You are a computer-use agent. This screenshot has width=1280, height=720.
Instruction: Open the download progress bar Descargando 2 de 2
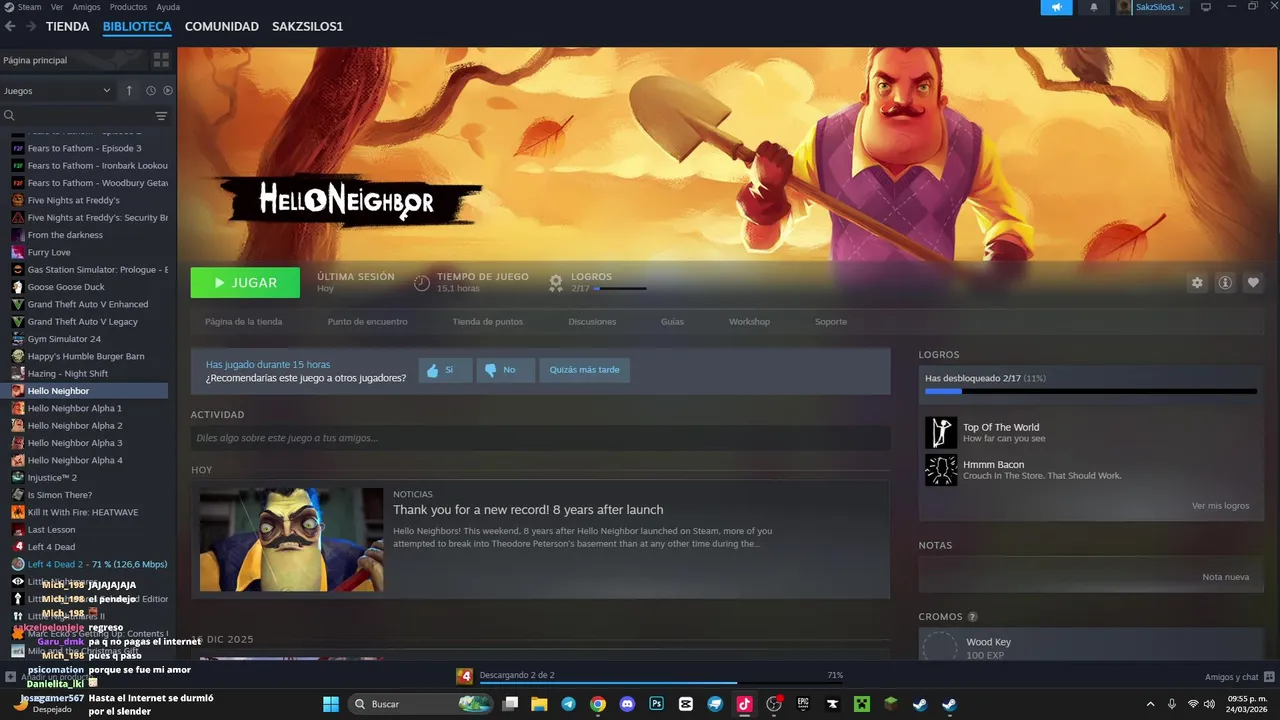point(660,684)
